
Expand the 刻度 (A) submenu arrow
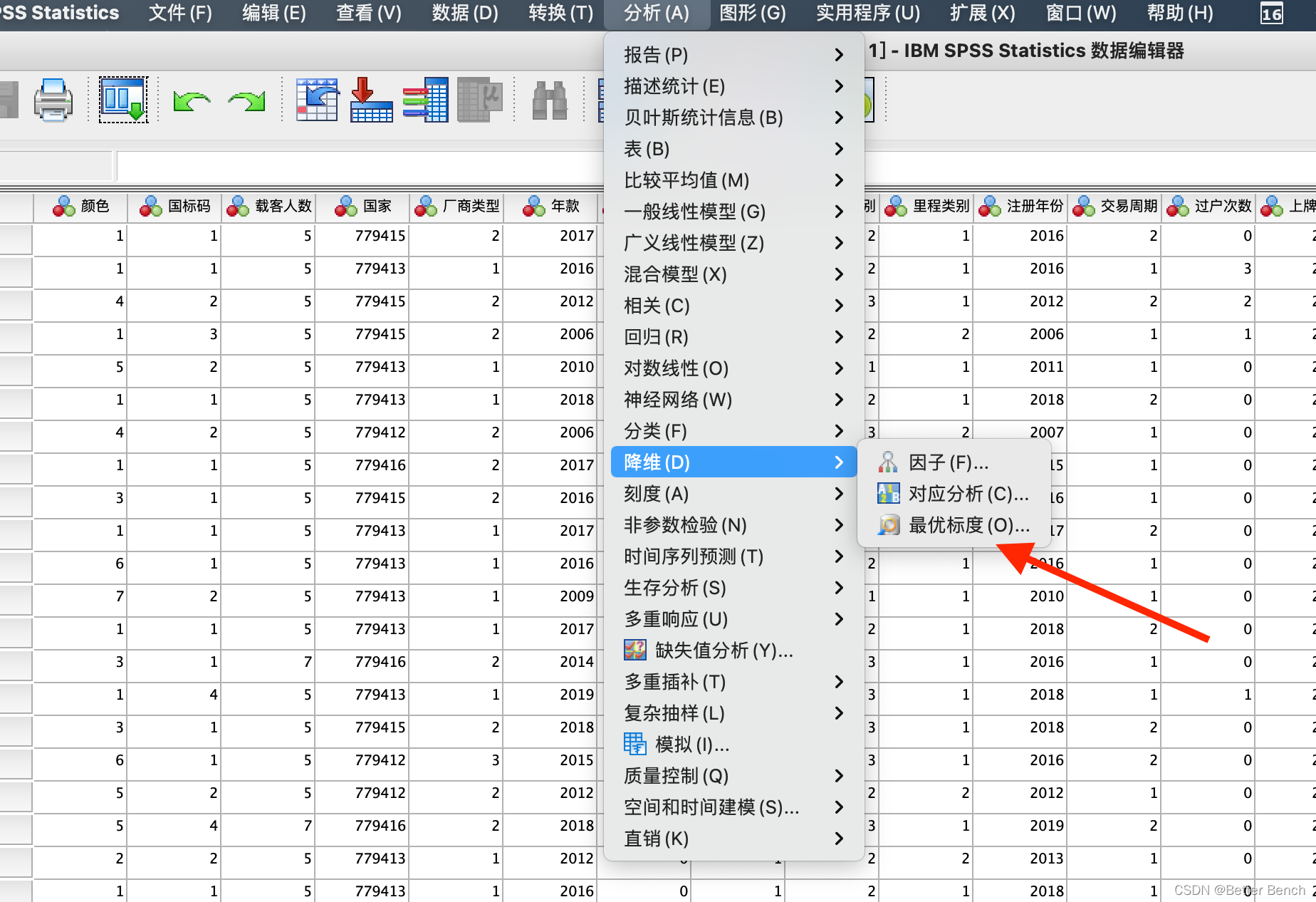[839, 494]
